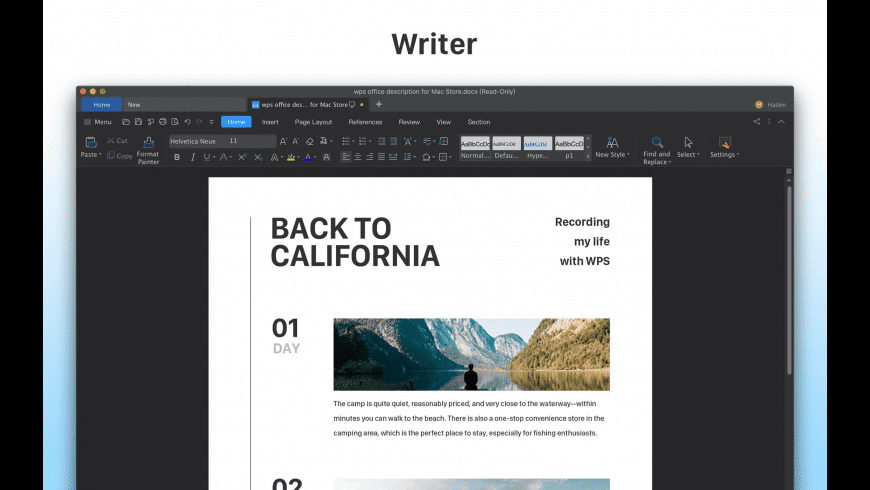Image resolution: width=870 pixels, height=490 pixels.
Task: Click the Redo arrow
Action: tap(199, 122)
